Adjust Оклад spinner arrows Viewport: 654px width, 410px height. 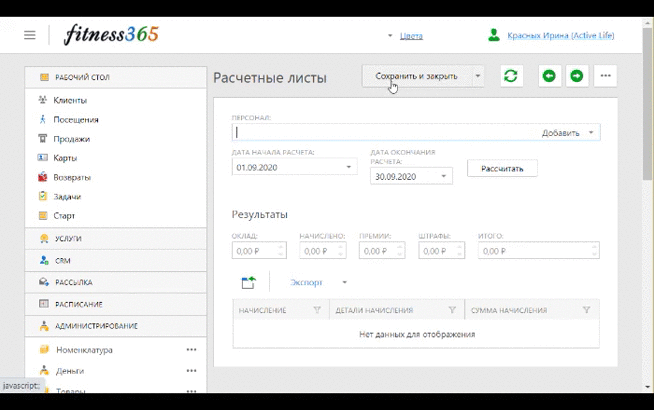[x=281, y=251]
